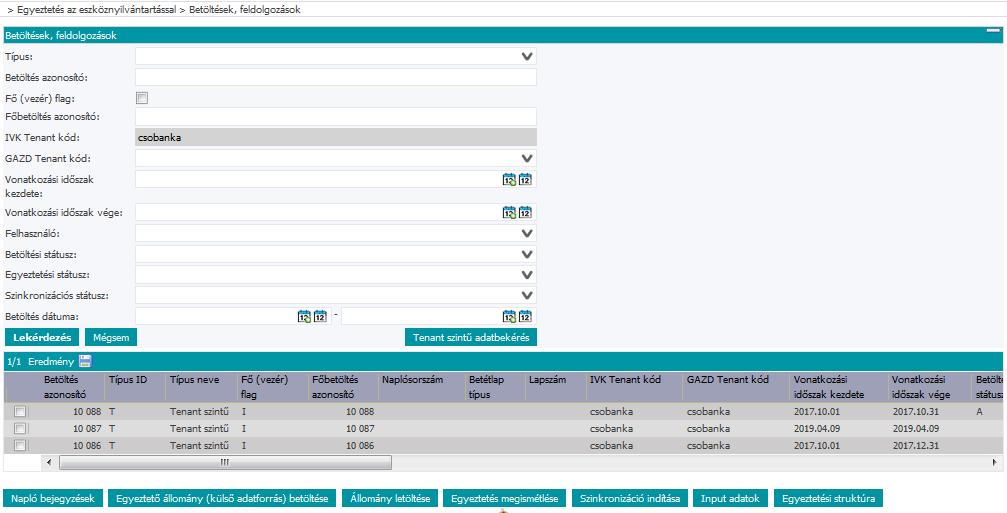Click status cell A in row 10 088
Image resolution: width=1007 pixels, height=513 pixels.
[x=979, y=412]
